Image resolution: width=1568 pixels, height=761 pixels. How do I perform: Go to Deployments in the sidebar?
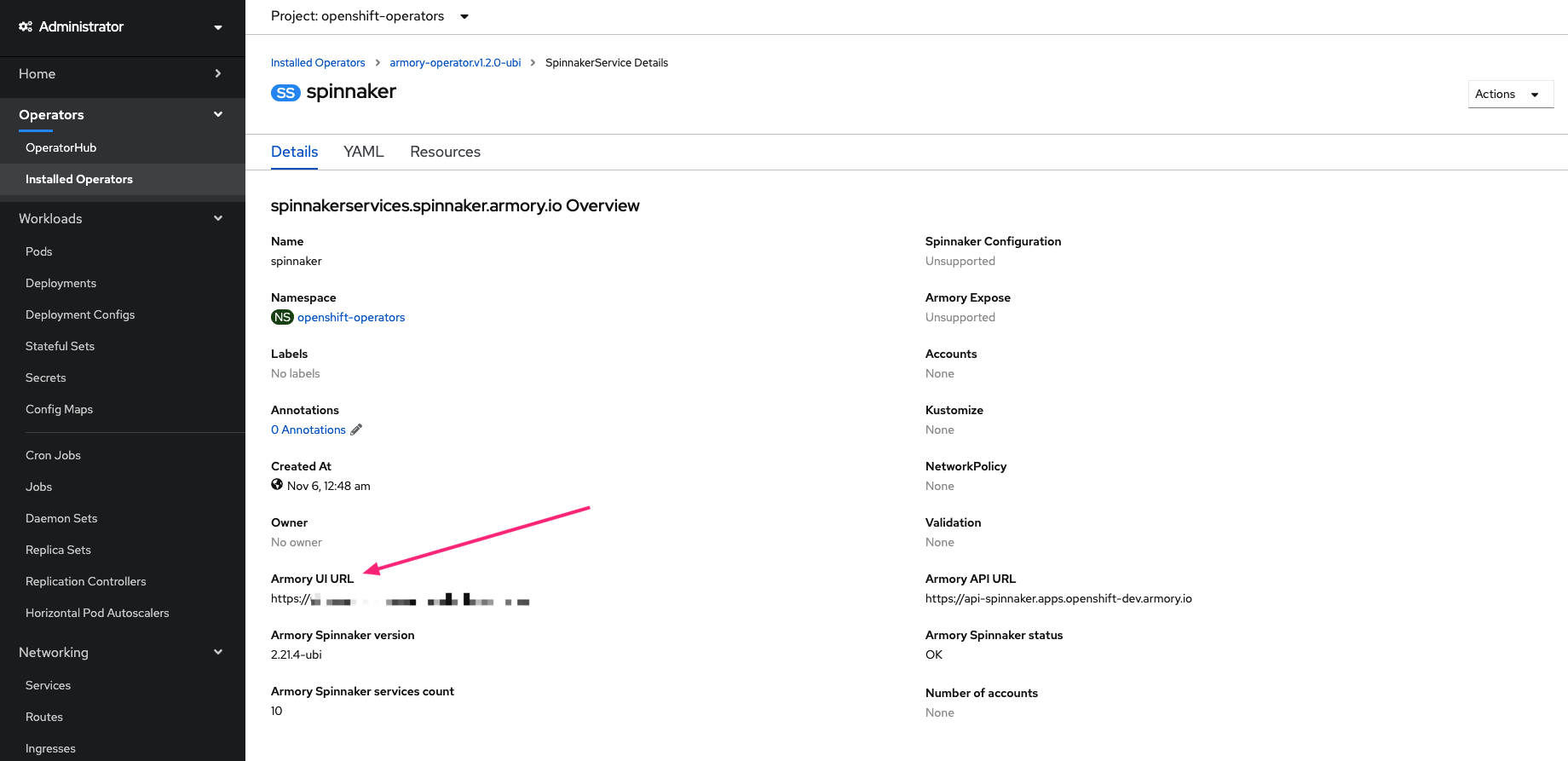(x=61, y=283)
